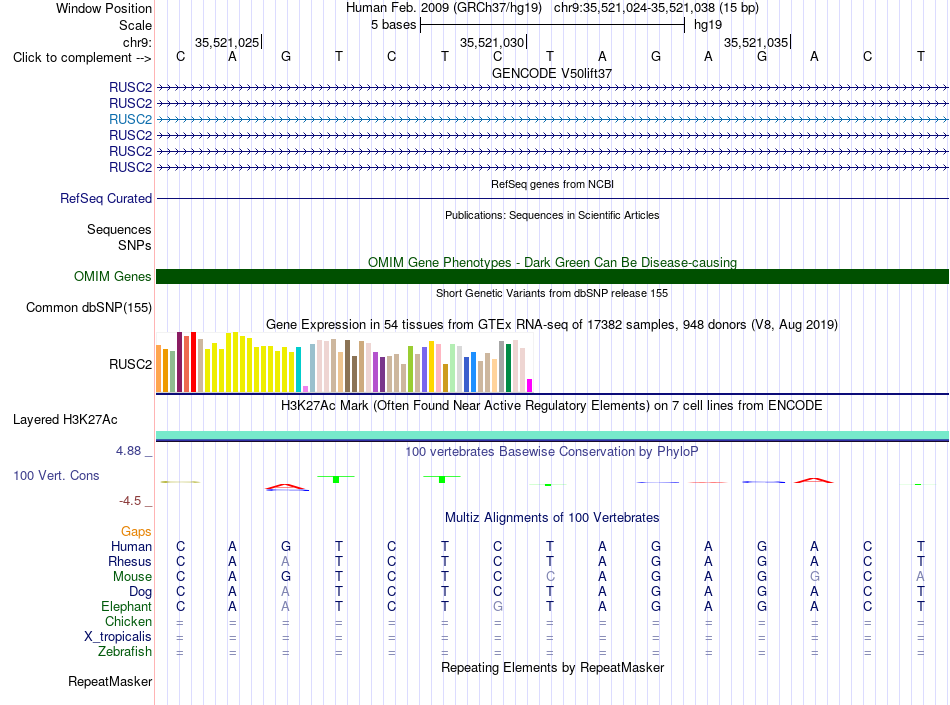Click the 'Click to complement -->' label
The height and width of the screenshot is (705, 950).
point(82,58)
